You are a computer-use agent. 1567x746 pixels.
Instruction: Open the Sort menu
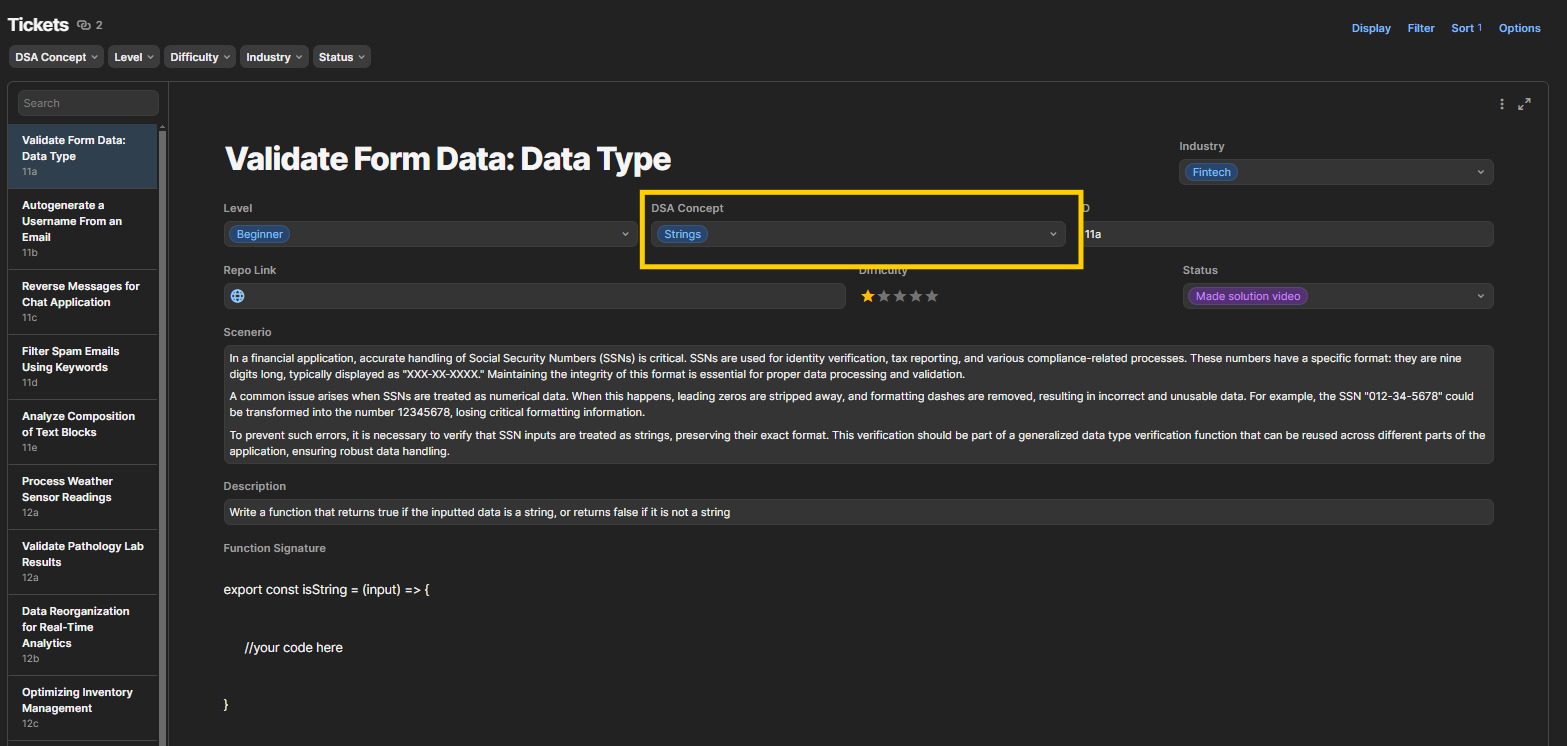pyautogui.click(x=1466, y=28)
